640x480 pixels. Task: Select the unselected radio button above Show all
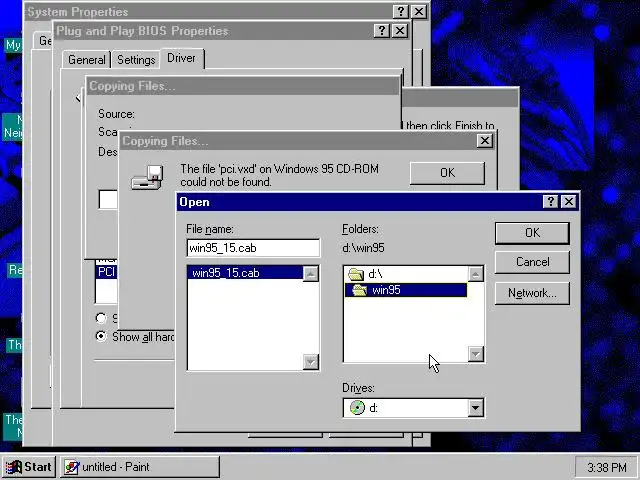point(101,318)
